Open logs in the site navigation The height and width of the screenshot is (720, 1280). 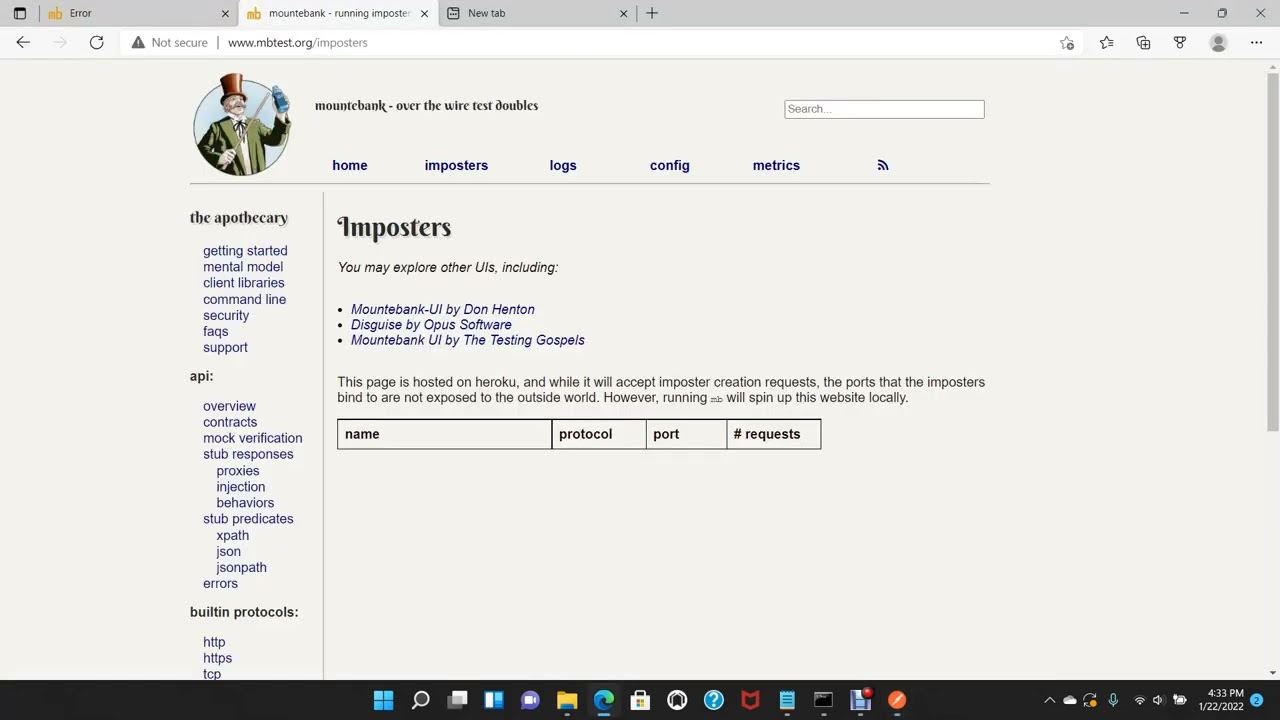click(x=563, y=165)
